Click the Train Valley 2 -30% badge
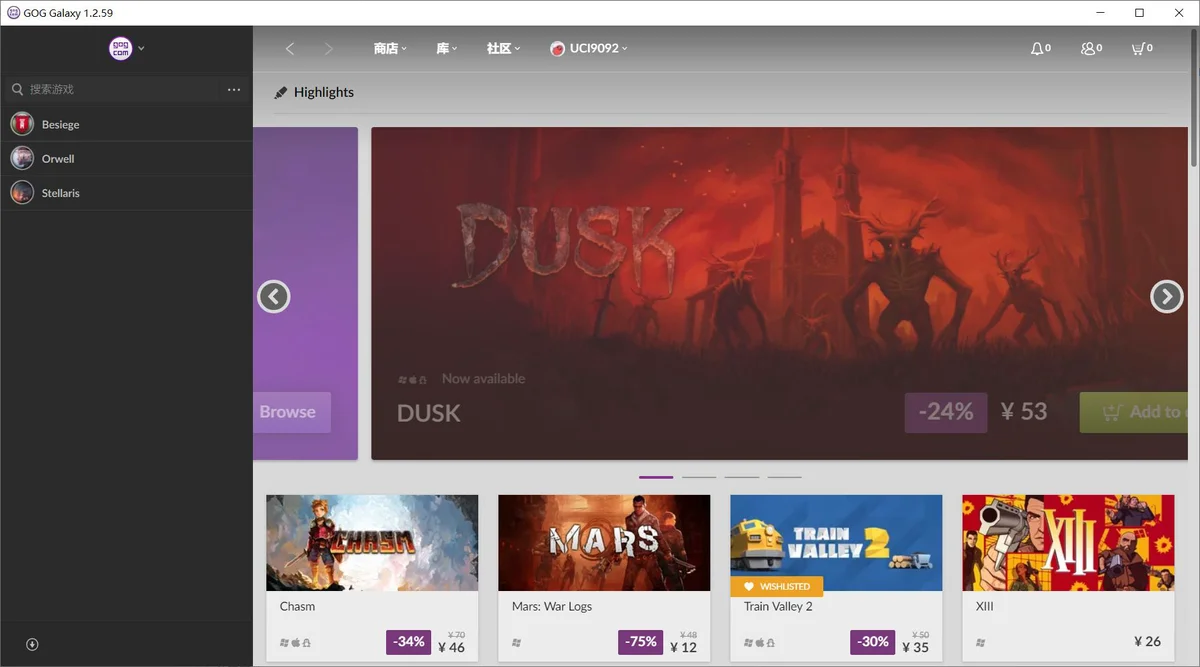Image resolution: width=1200 pixels, height=667 pixels. pyautogui.click(x=873, y=642)
